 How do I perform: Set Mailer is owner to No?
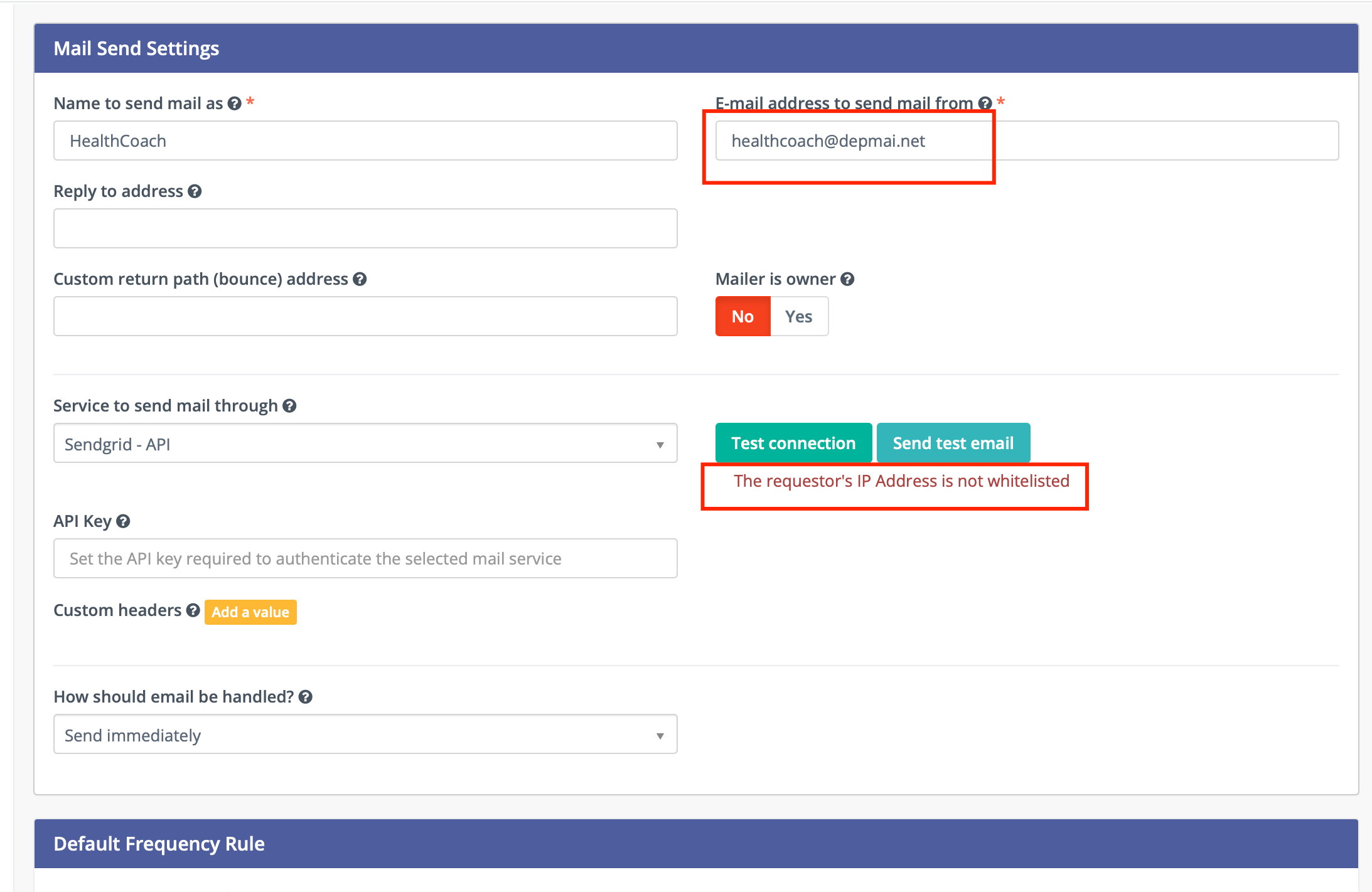pyautogui.click(x=742, y=317)
